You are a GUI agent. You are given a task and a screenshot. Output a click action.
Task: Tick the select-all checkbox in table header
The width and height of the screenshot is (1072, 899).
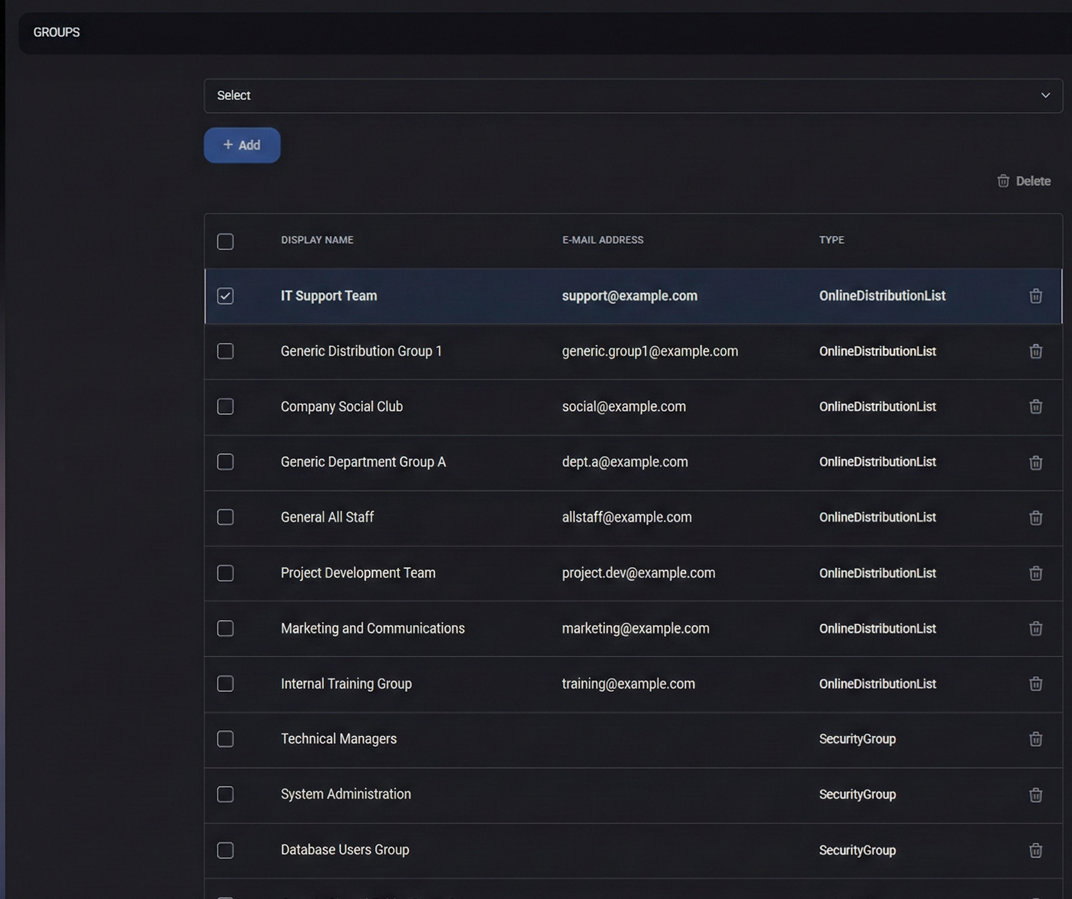coord(225,241)
